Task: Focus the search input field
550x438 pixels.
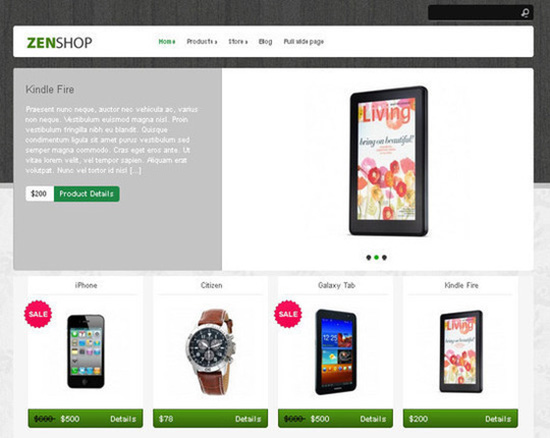Action: pyautogui.click(x=474, y=13)
